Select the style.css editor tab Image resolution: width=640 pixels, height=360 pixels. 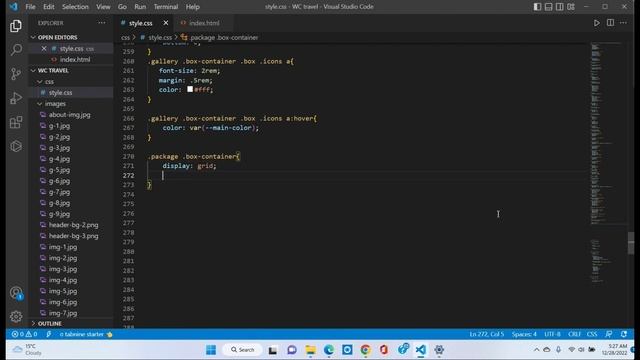click(140, 23)
